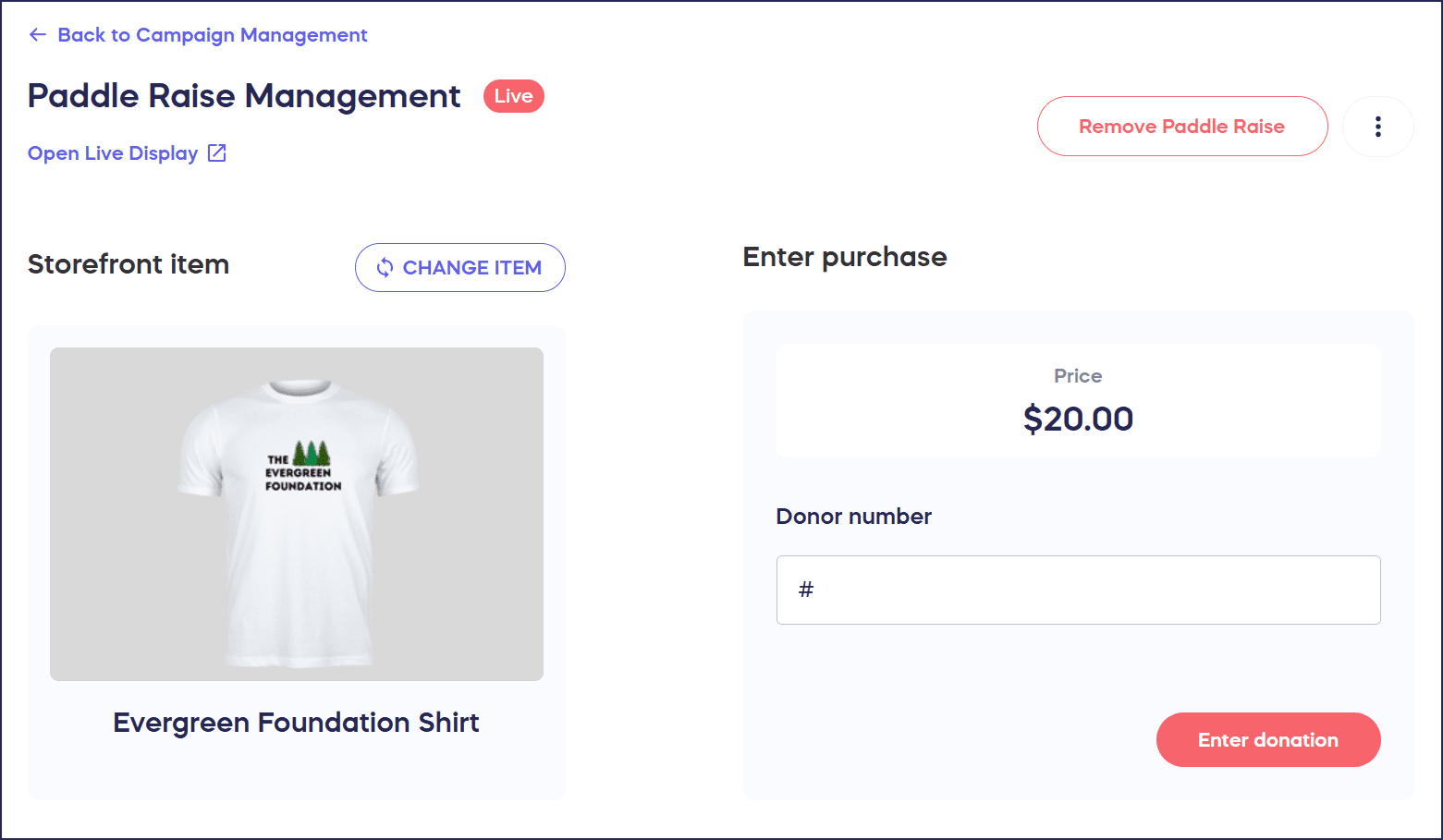
Task: Click the Paddle Raise Management page title
Action: click(244, 96)
